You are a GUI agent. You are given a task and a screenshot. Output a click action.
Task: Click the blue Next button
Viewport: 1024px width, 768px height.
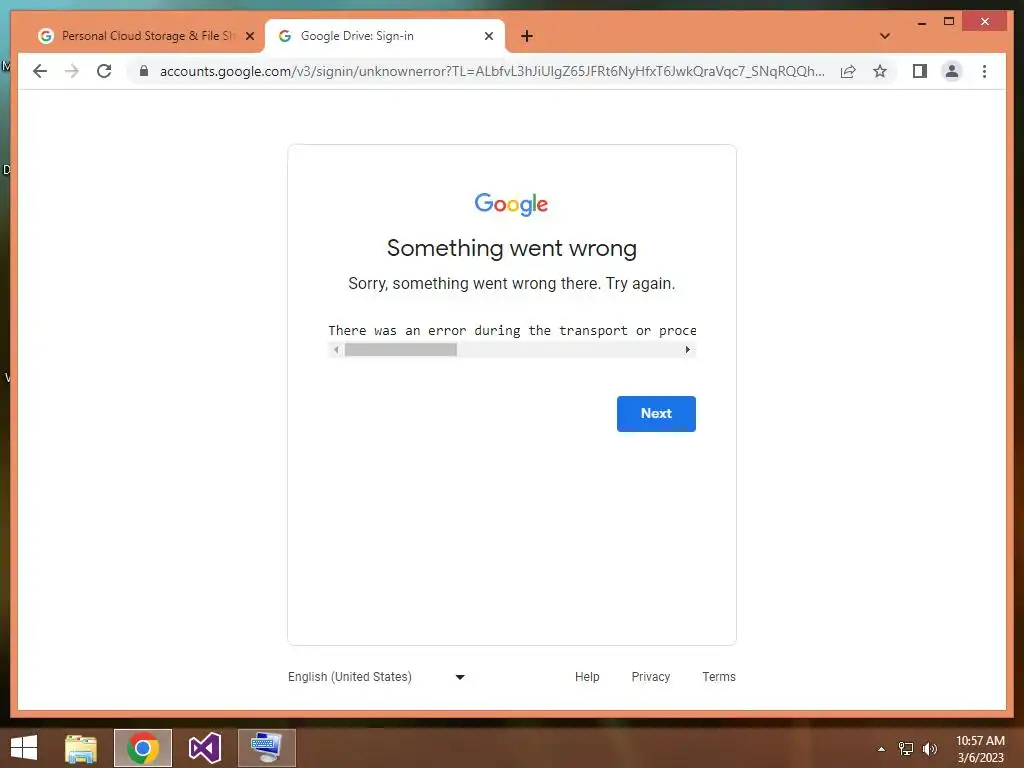point(656,413)
